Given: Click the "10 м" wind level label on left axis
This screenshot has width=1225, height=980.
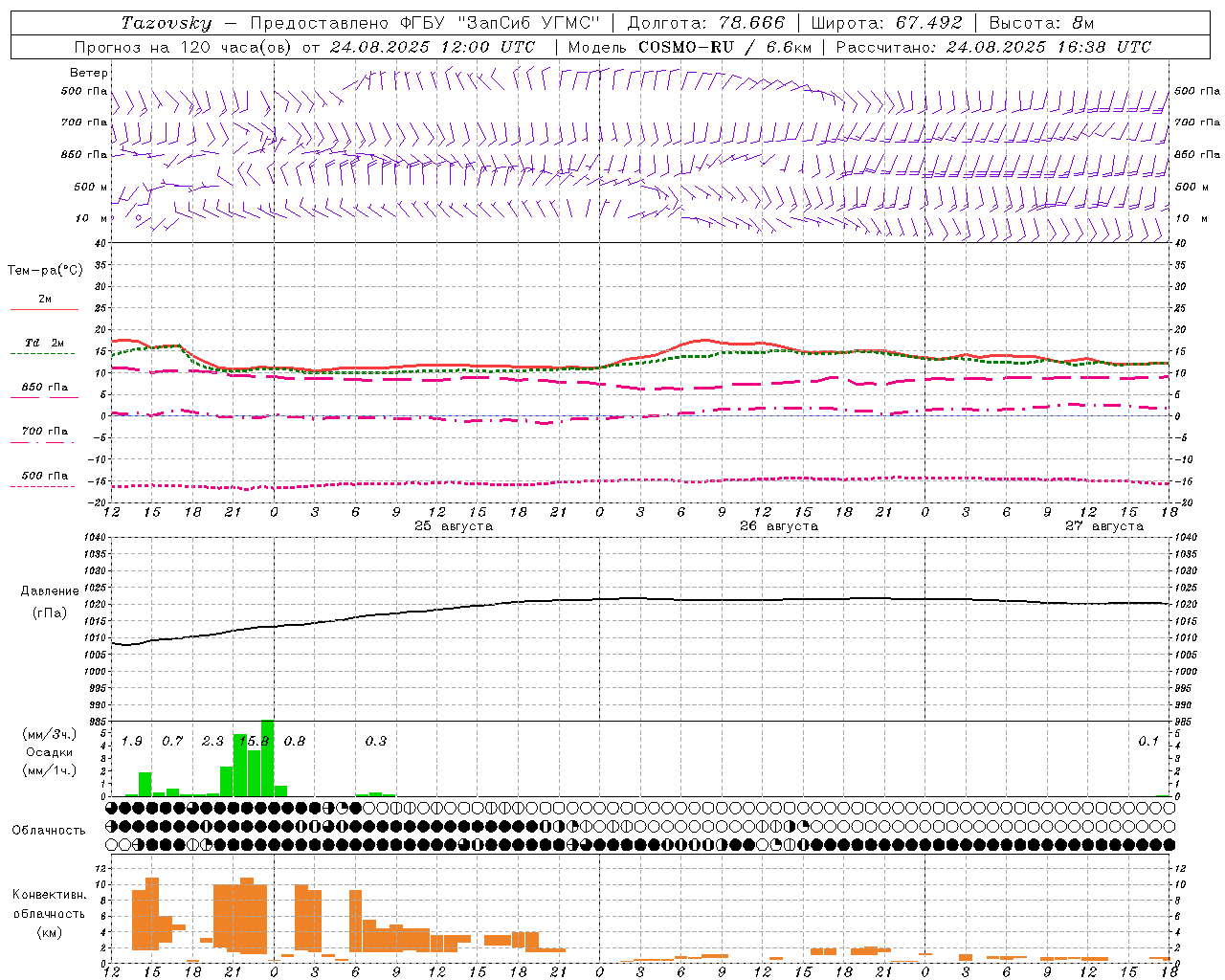Looking at the screenshot, I should (x=93, y=218).
